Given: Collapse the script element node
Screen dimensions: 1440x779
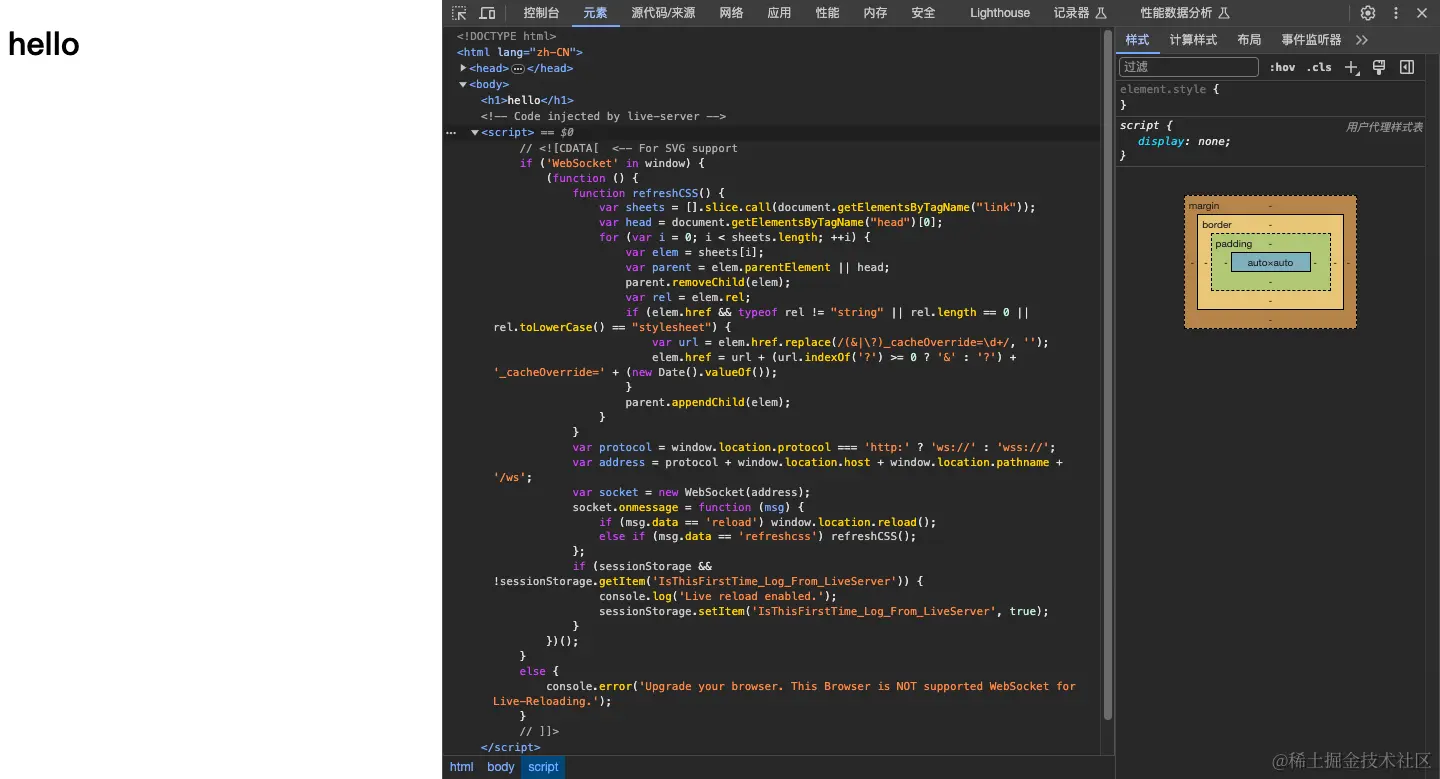Looking at the screenshot, I should tap(475, 132).
